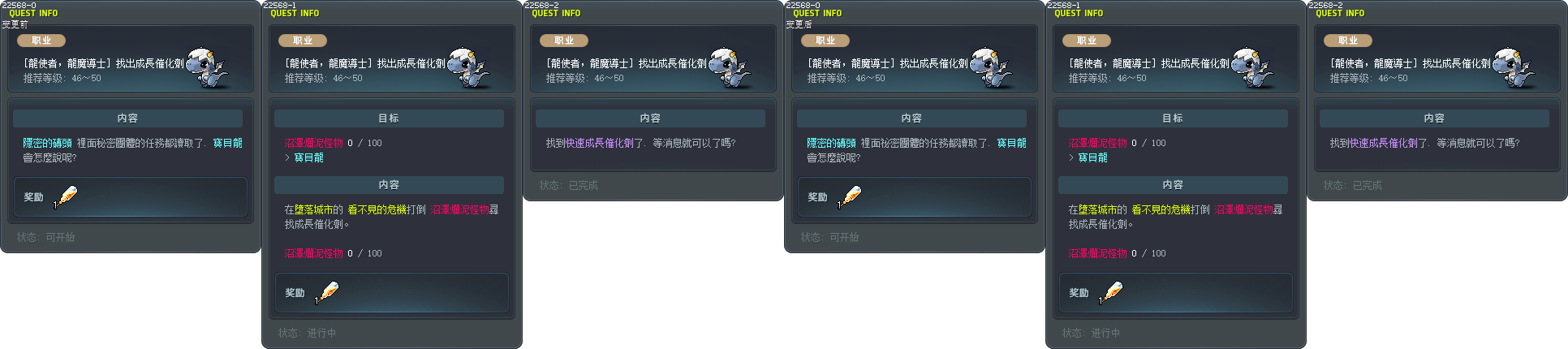This screenshot has width=1568, height=349.
Task: Click the dragon icon in the 变更后 panel
Action: (992, 68)
